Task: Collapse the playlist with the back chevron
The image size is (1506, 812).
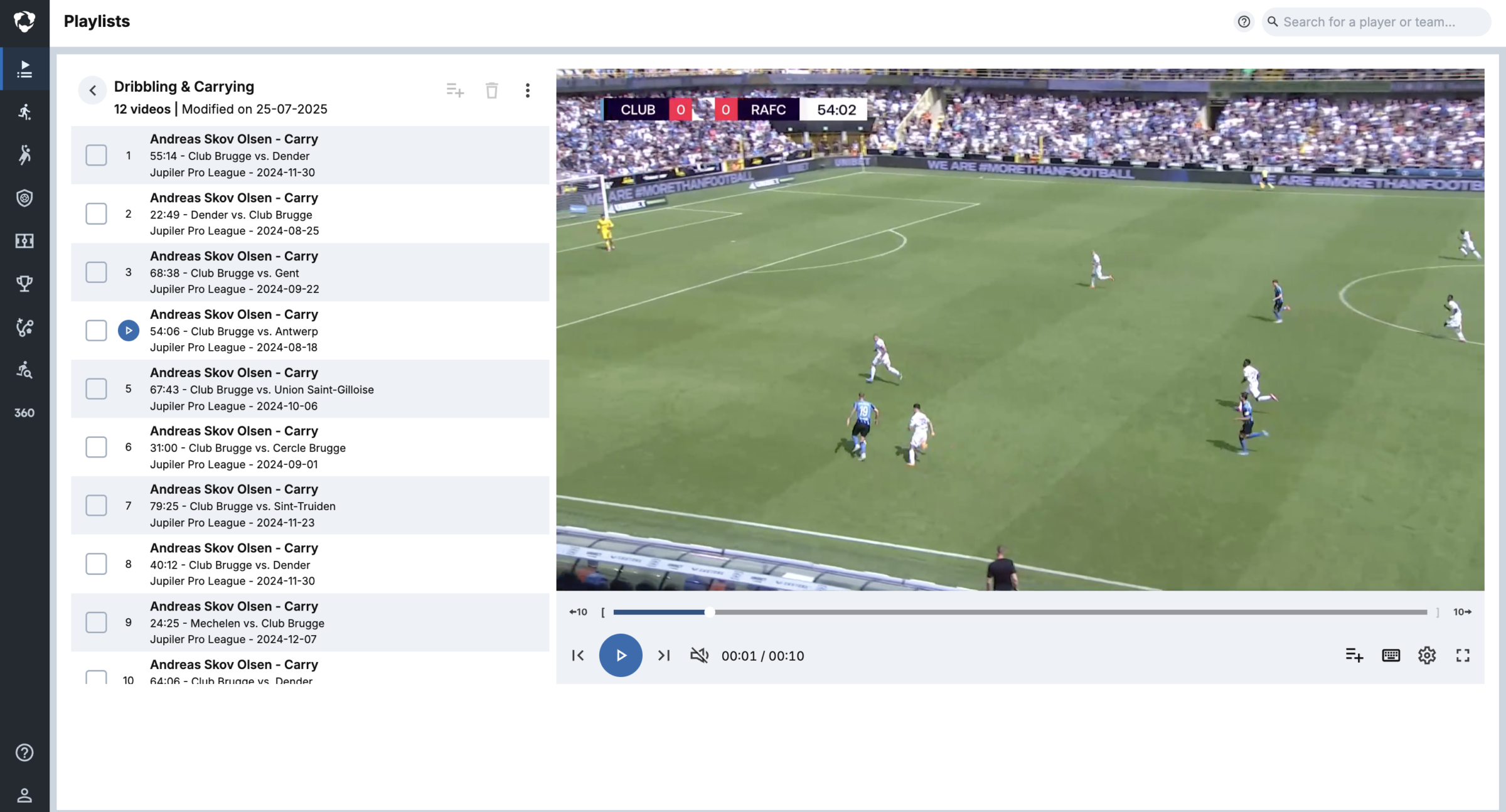Action: (92, 90)
